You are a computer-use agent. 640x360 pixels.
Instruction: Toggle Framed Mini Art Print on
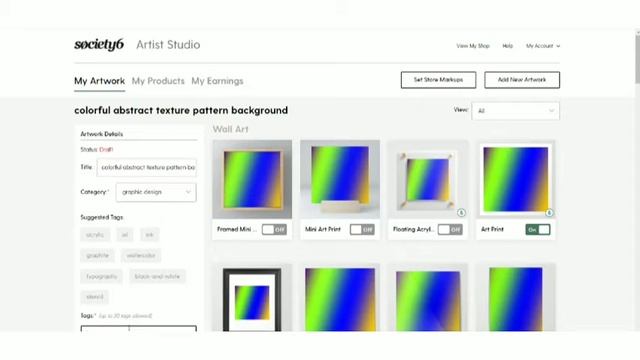[x=274, y=229]
